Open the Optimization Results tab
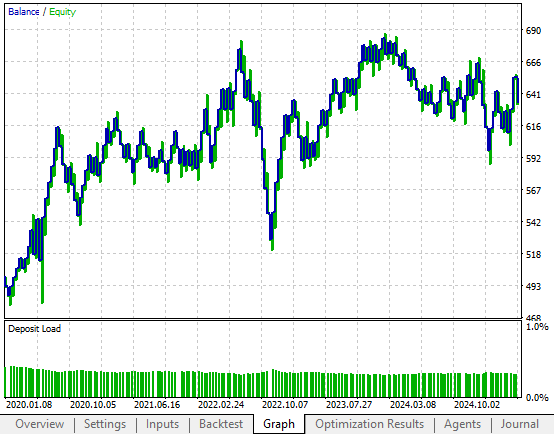This screenshot has height=434, width=554. (x=370, y=424)
